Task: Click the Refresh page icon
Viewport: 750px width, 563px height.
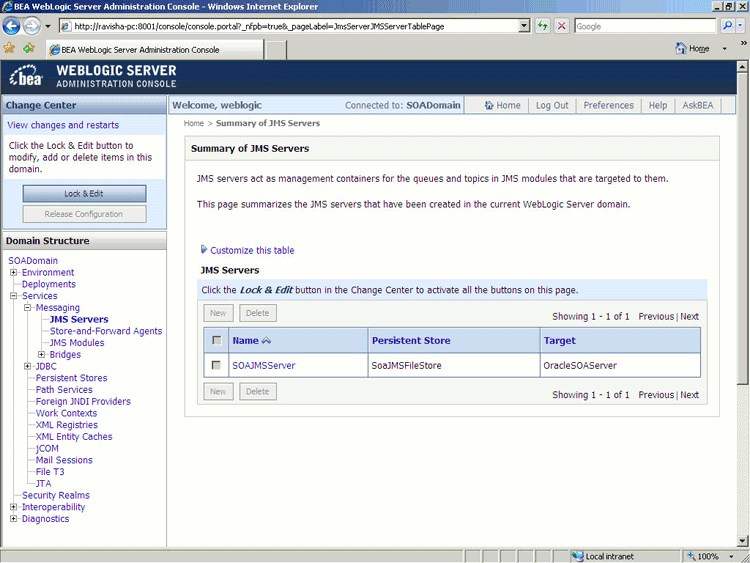Action: pos(542,26)
